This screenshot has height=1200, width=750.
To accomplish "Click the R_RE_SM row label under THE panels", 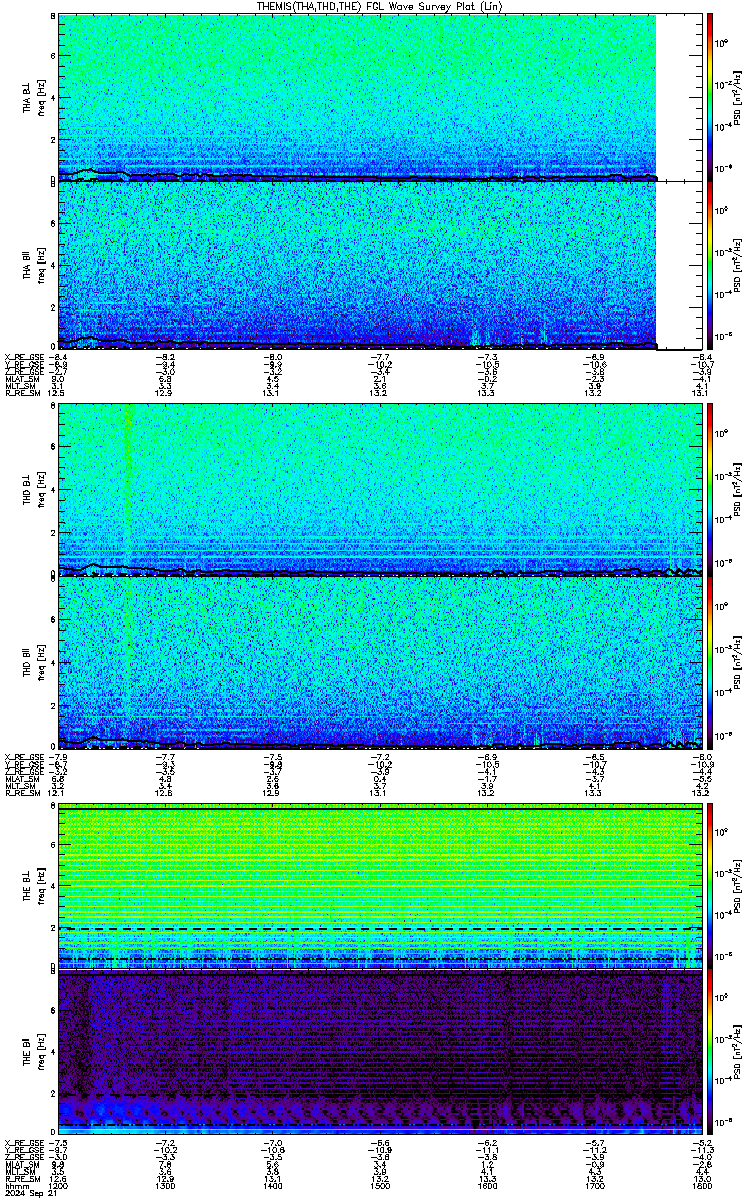I will click(22, 1177).
